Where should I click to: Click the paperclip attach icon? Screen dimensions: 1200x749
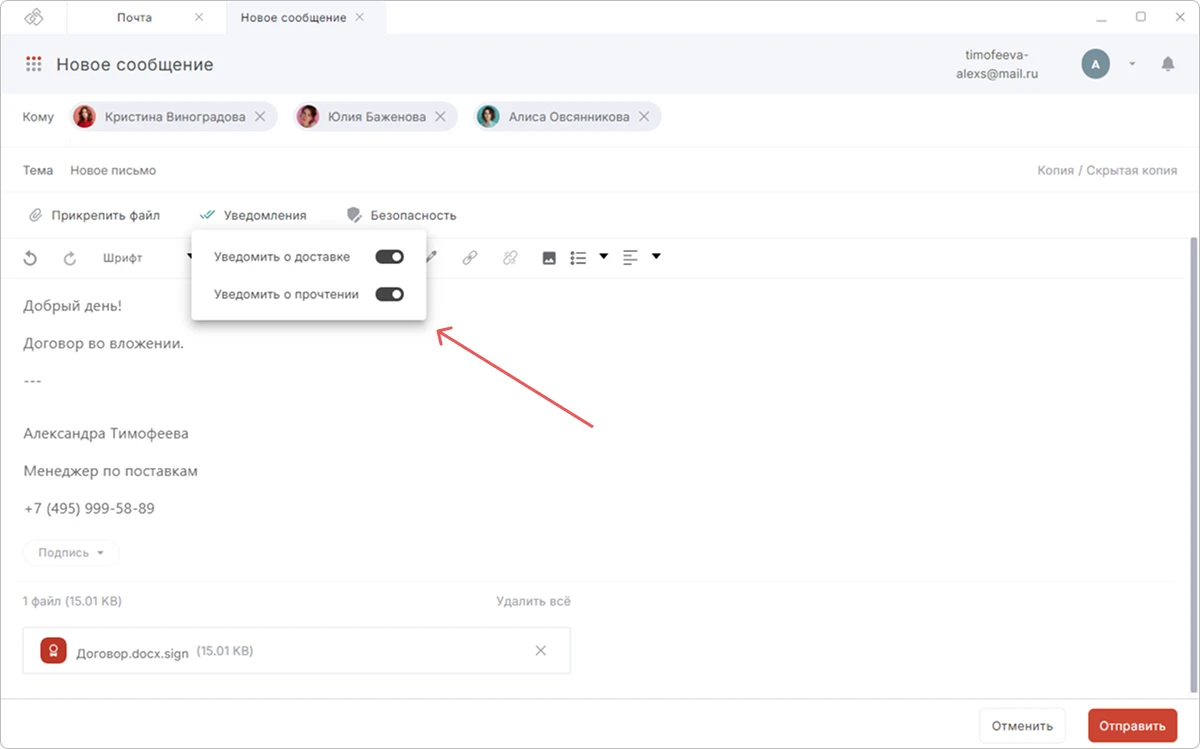35,215
